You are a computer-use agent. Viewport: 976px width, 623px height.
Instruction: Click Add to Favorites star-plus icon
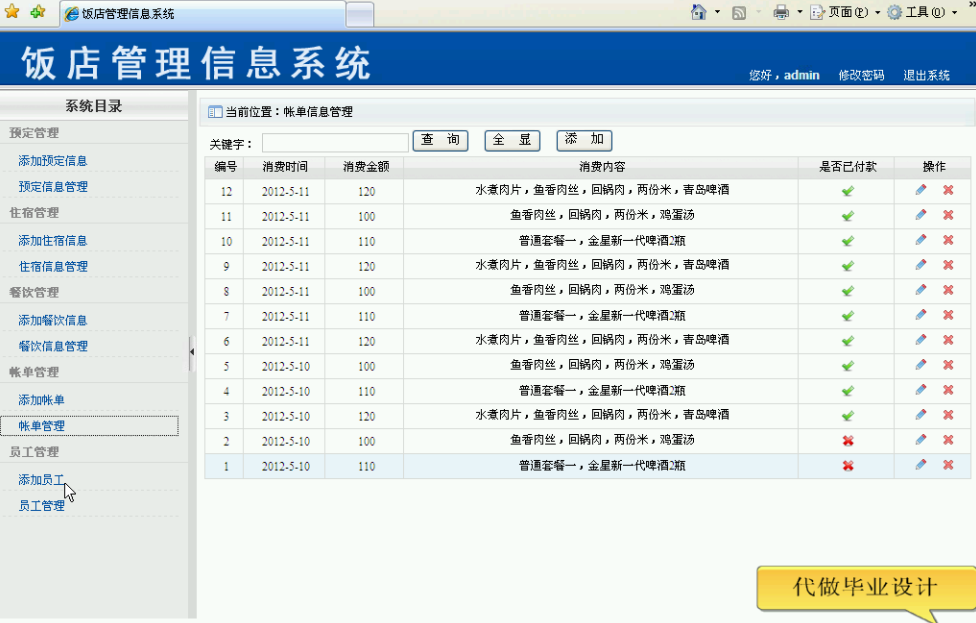pos(38,12)
